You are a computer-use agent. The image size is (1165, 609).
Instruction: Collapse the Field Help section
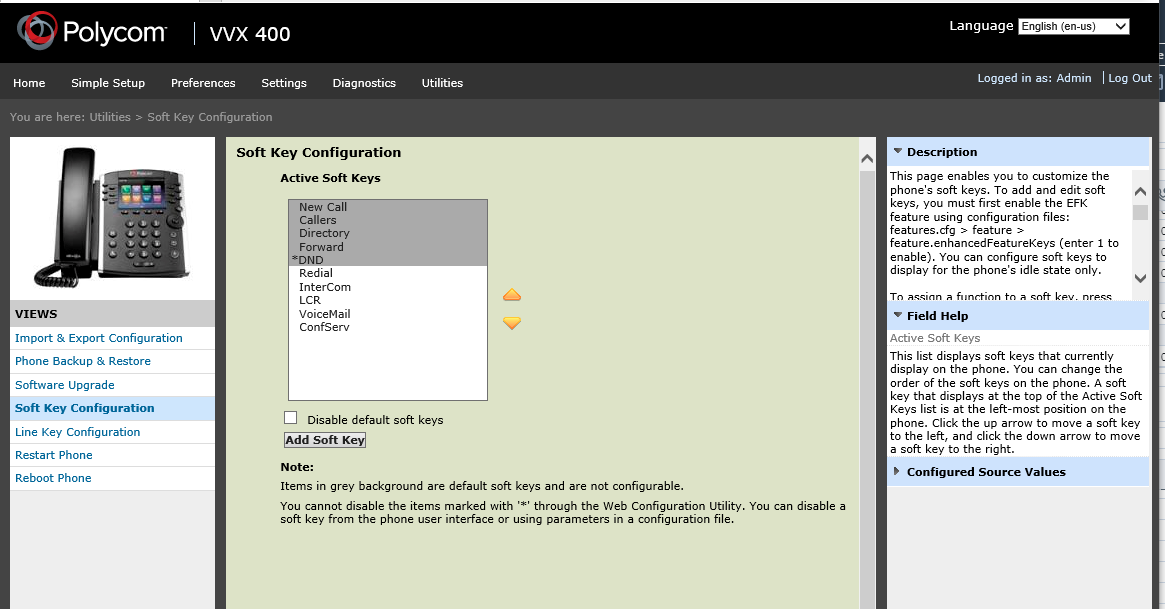(x=897, y=316)
